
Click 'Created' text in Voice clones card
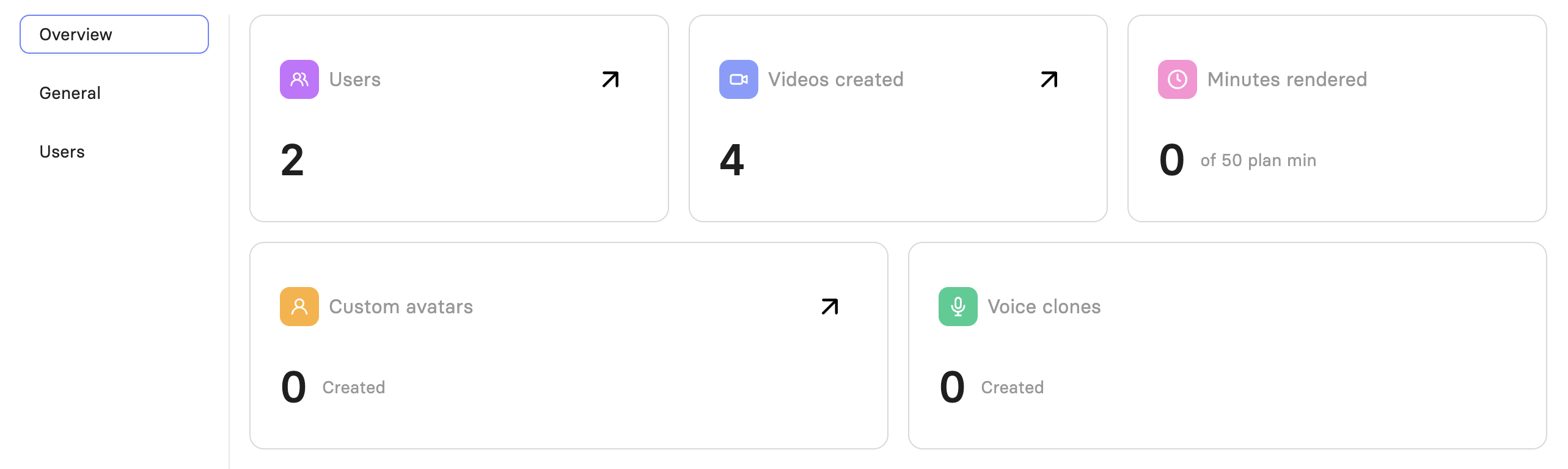click(1012, 387)
